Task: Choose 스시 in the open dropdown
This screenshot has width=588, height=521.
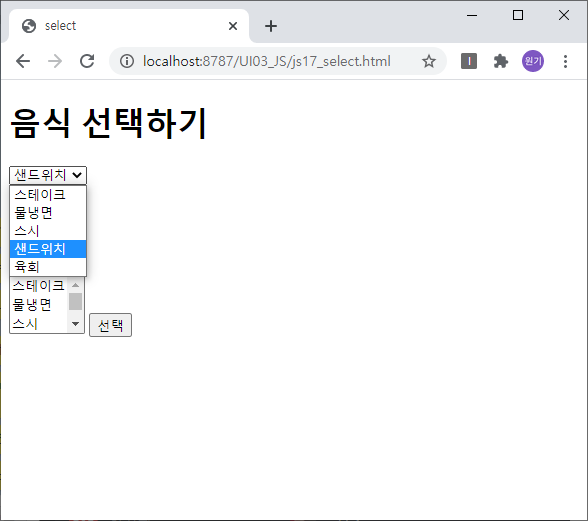Action: pos(48,231)
